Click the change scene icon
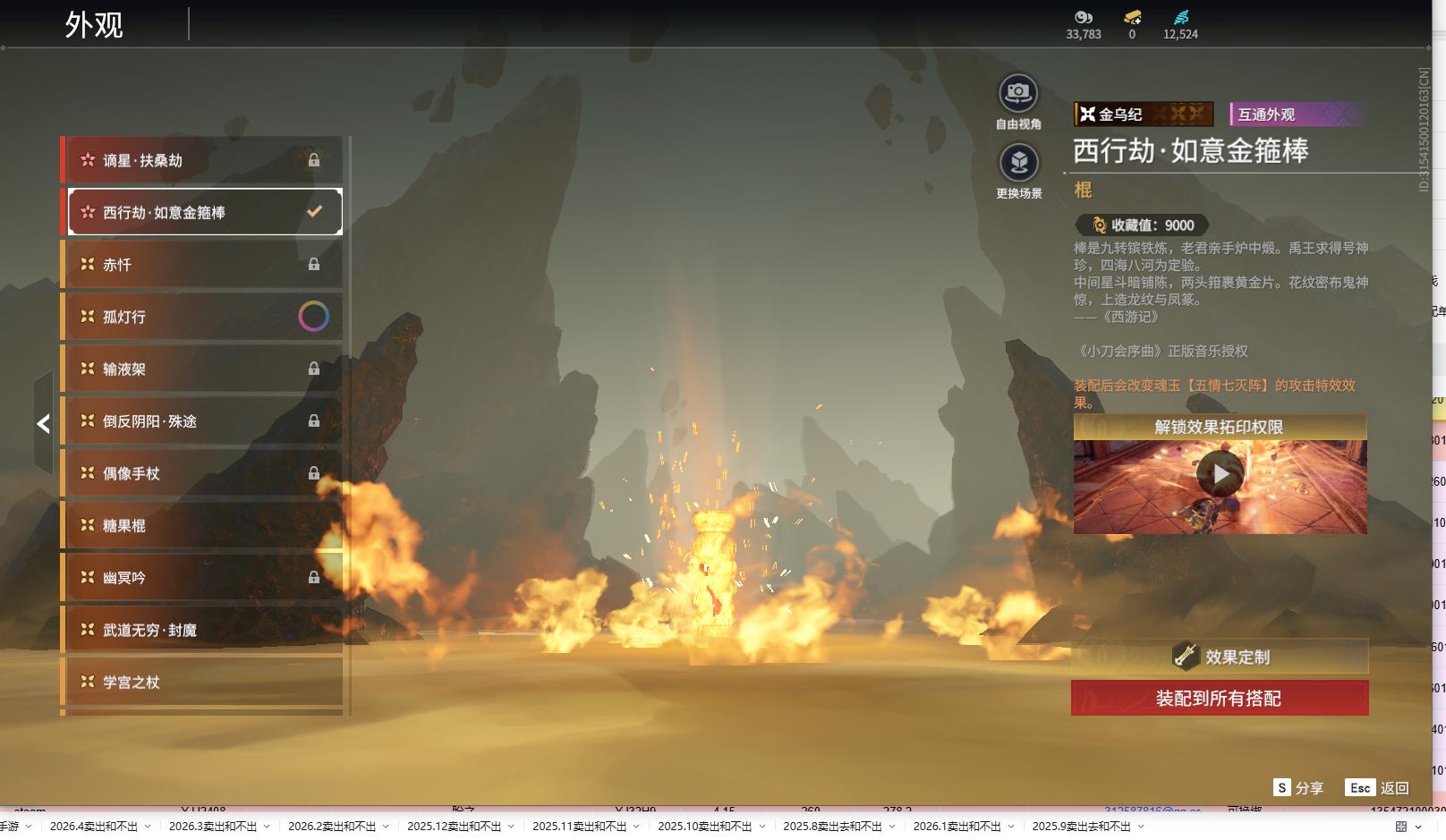 (1018, 163)
